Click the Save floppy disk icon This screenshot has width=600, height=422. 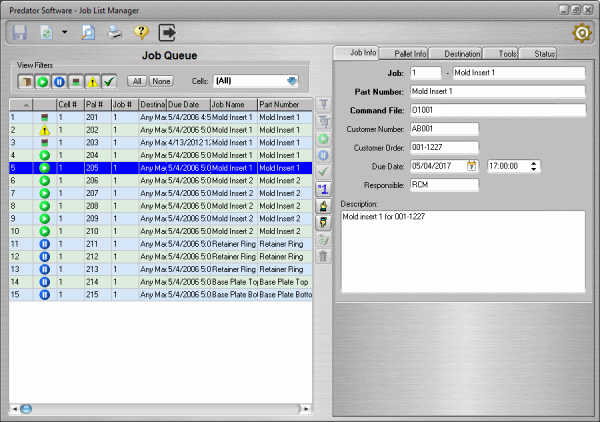click(x=20, y=31)
